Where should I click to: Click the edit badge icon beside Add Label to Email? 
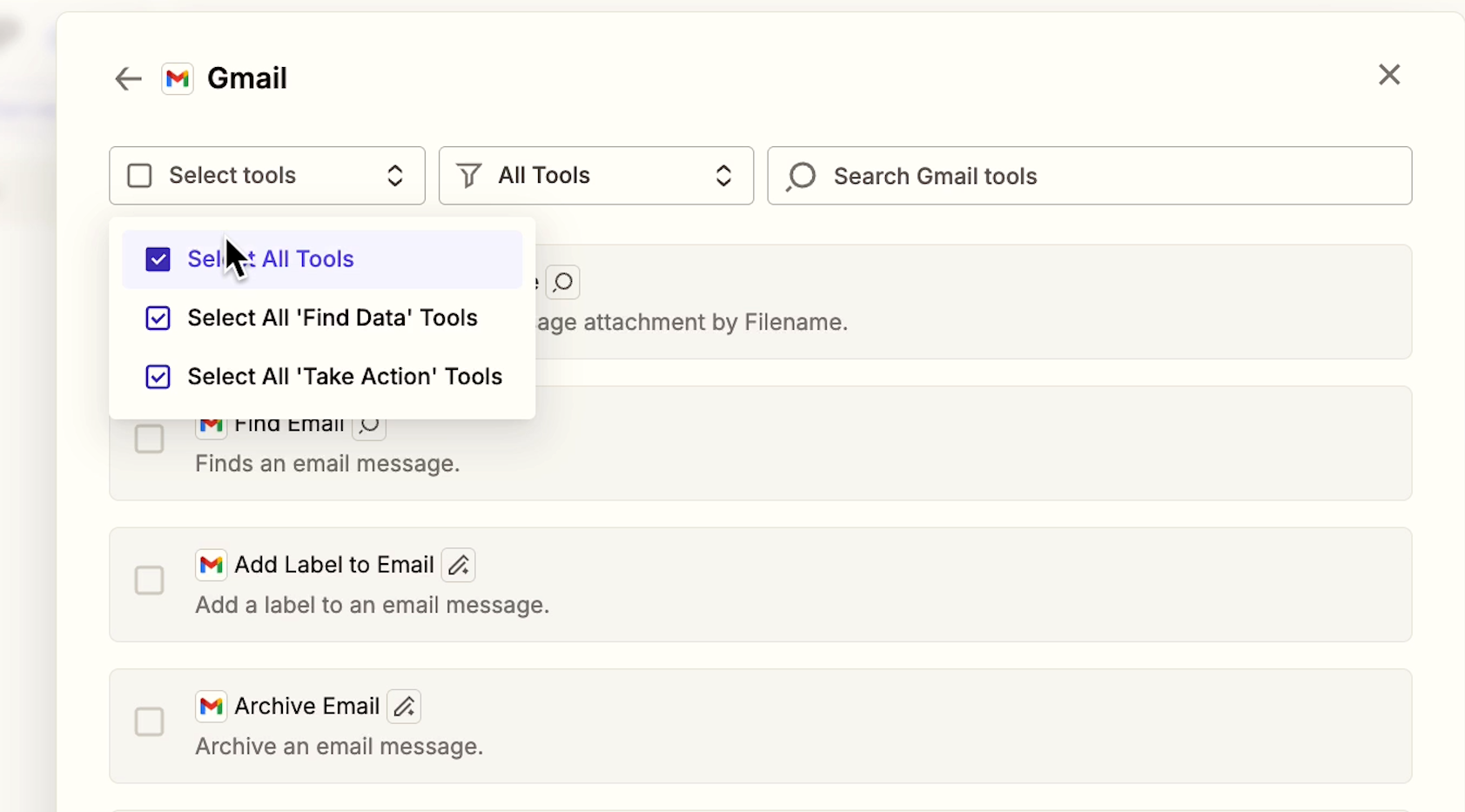coord(459,565)
